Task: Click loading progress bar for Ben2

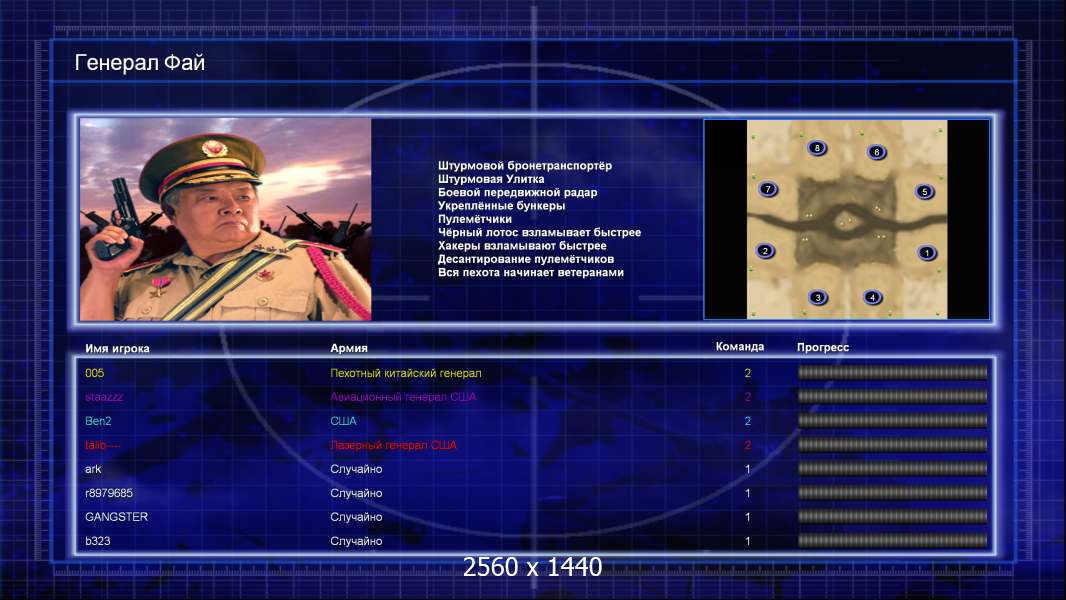Action: [x=893, y=421]
